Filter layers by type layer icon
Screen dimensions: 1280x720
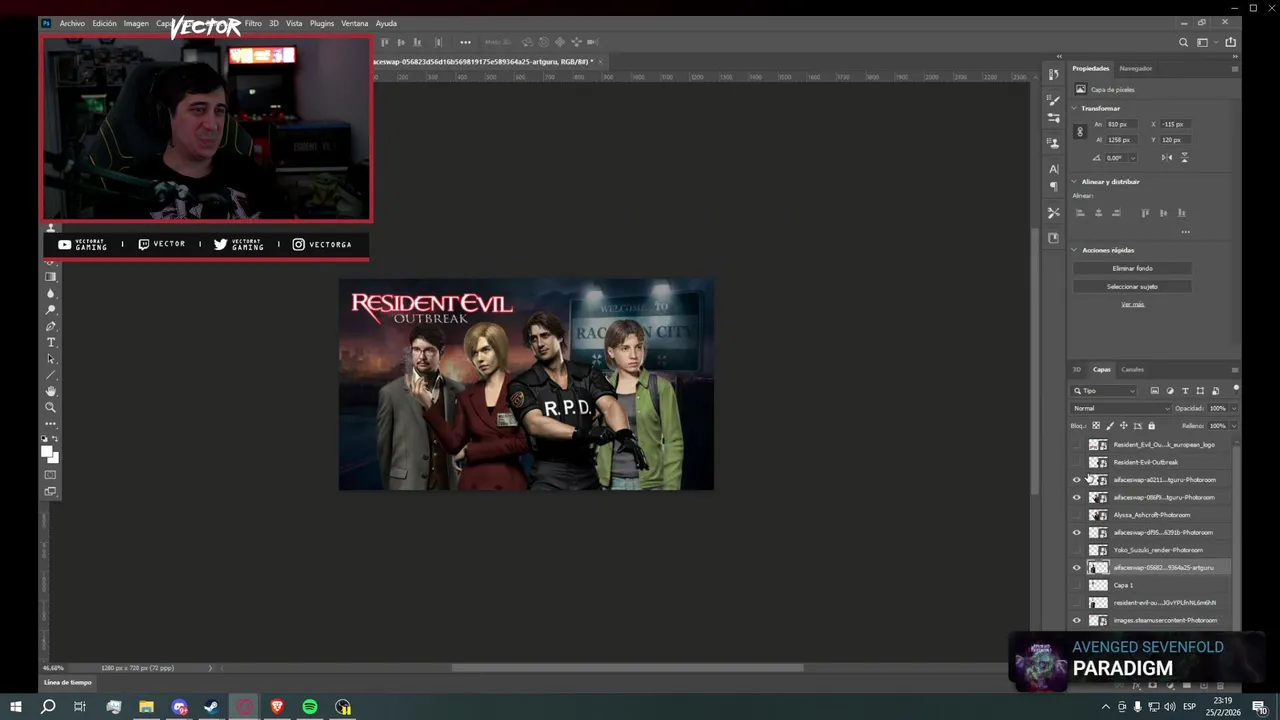point(1185,391)
